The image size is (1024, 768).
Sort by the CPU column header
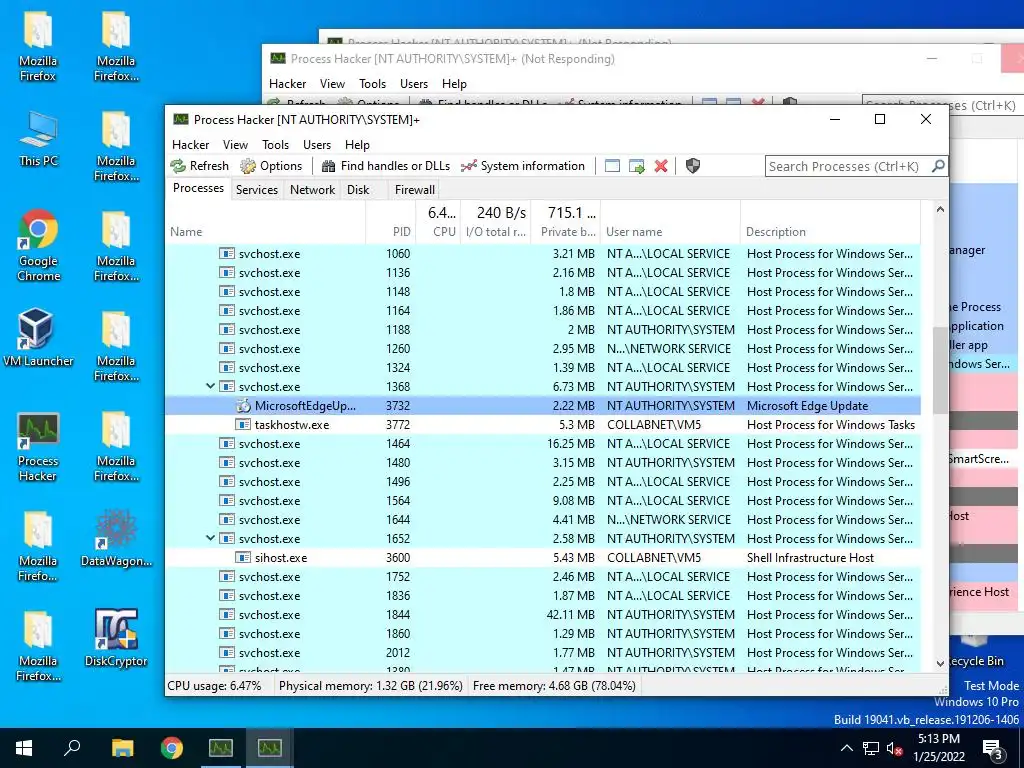pos(438,232)
